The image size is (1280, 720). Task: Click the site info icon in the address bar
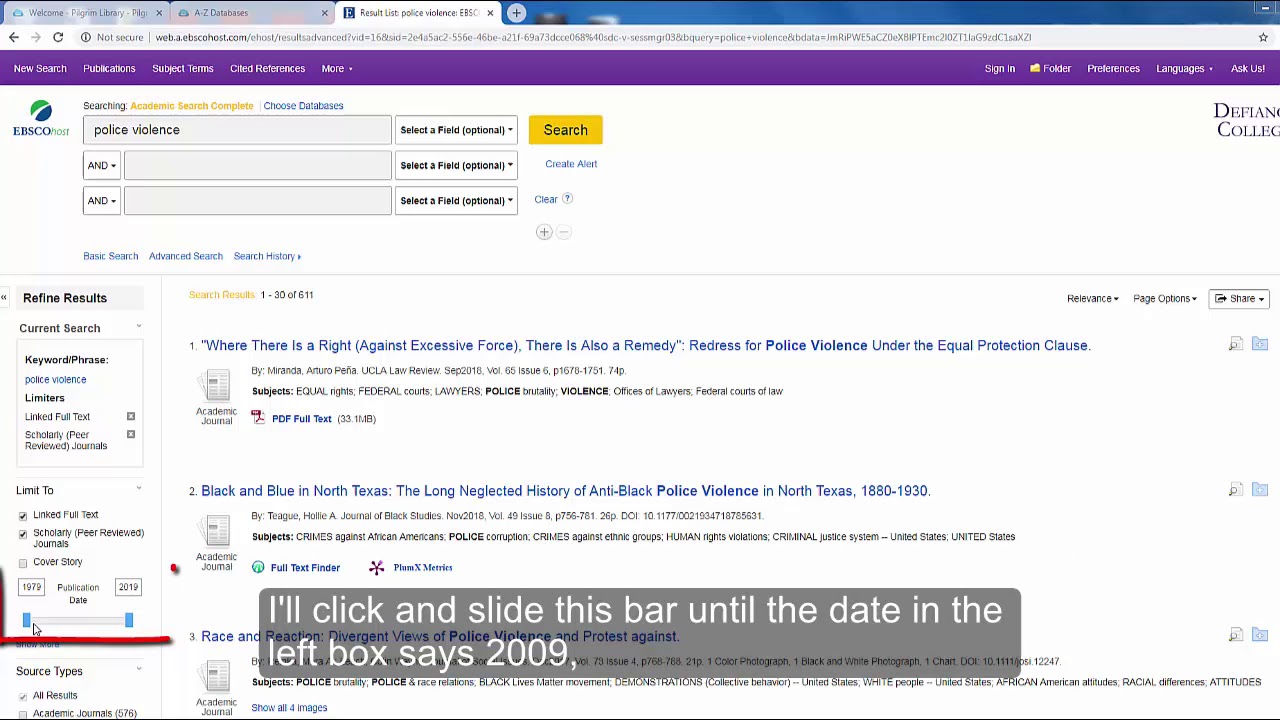(x=86, y=37)
